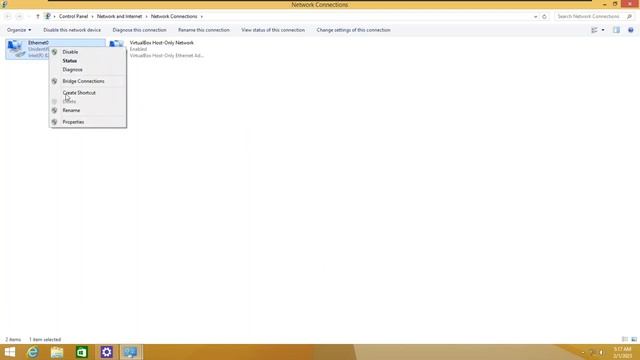The height and width of the screenshot is (360, 640).
Task: Click the Forward navigation arrow
Action: (19, 16)
